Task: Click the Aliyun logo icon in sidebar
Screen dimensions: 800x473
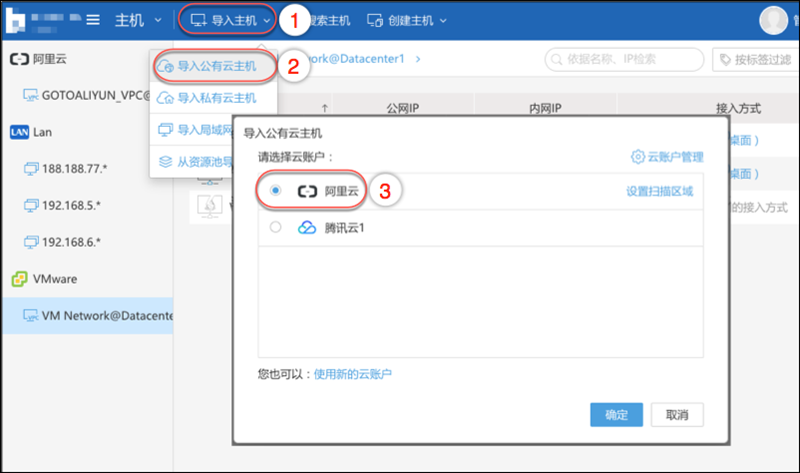Action: pos(19,59)
